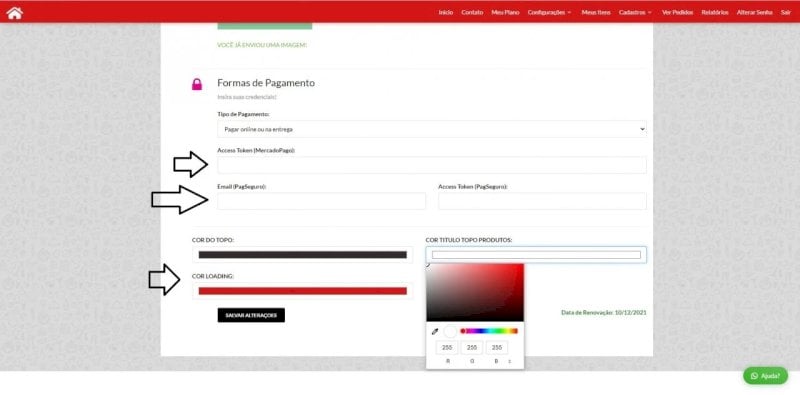
Task: Click the Email (PagSeguro) input field
Action: tap(321, 201)
